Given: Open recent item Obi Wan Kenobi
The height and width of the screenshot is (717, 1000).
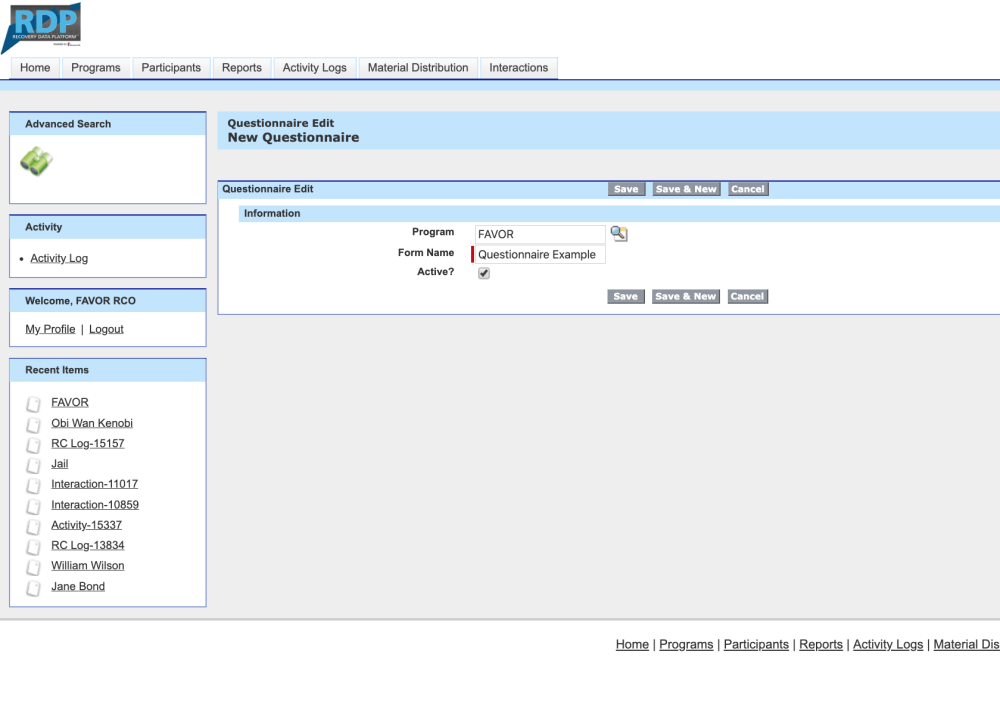Looking at the screenshot, I should click(92, 423).
